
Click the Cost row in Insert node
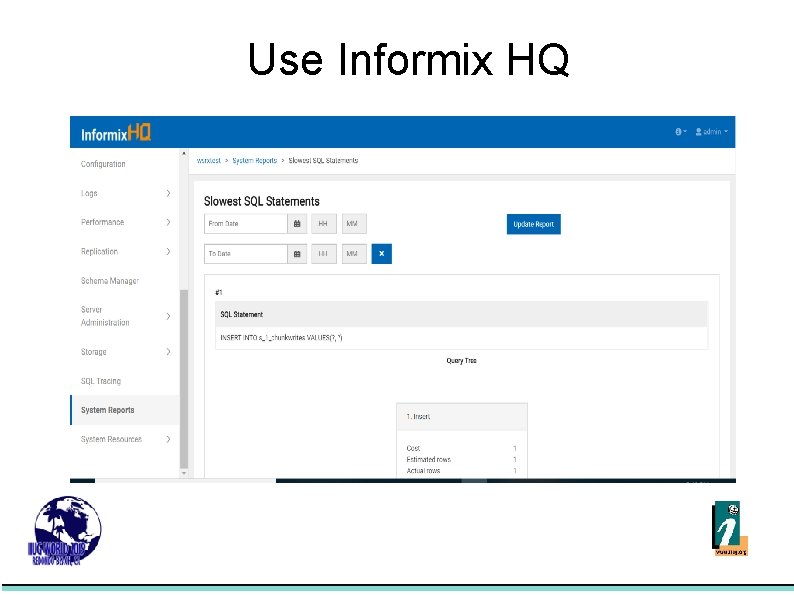[x=461, y=448]
